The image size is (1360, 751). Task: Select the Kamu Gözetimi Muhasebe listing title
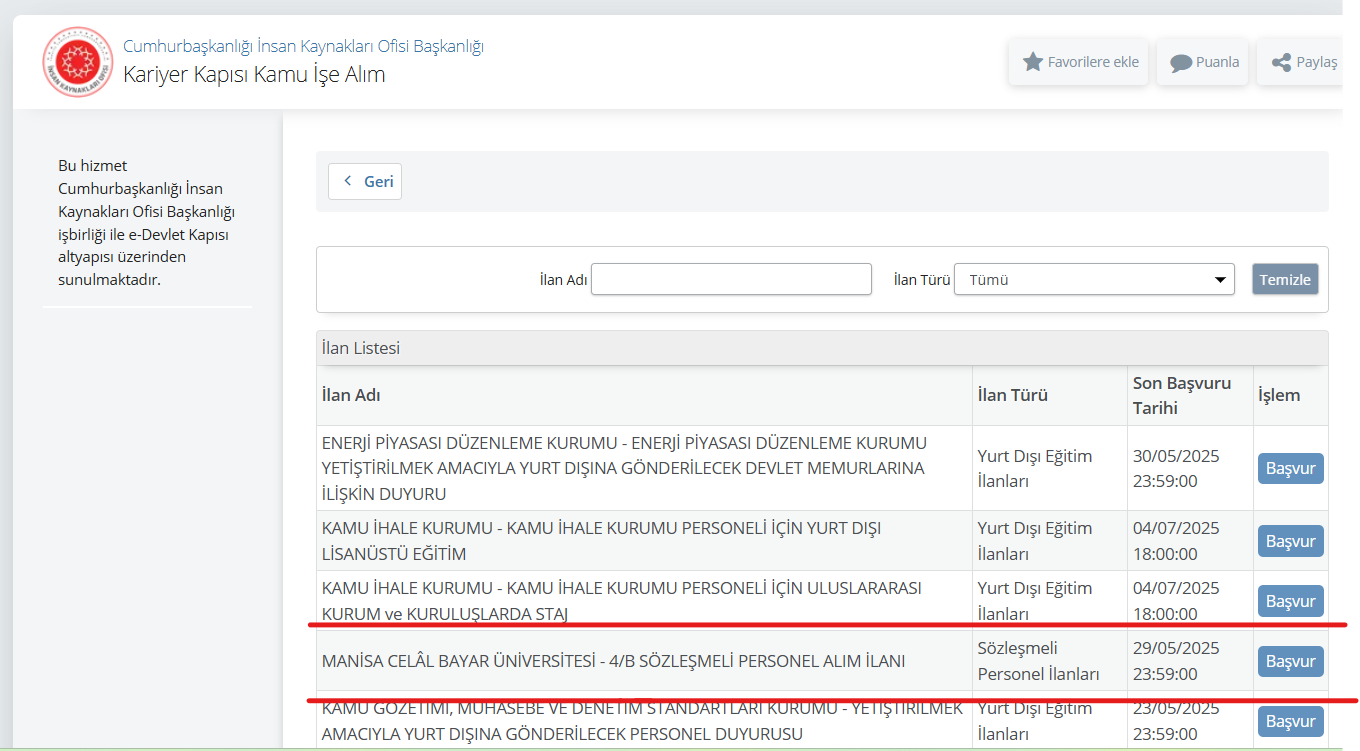[642, 721]
